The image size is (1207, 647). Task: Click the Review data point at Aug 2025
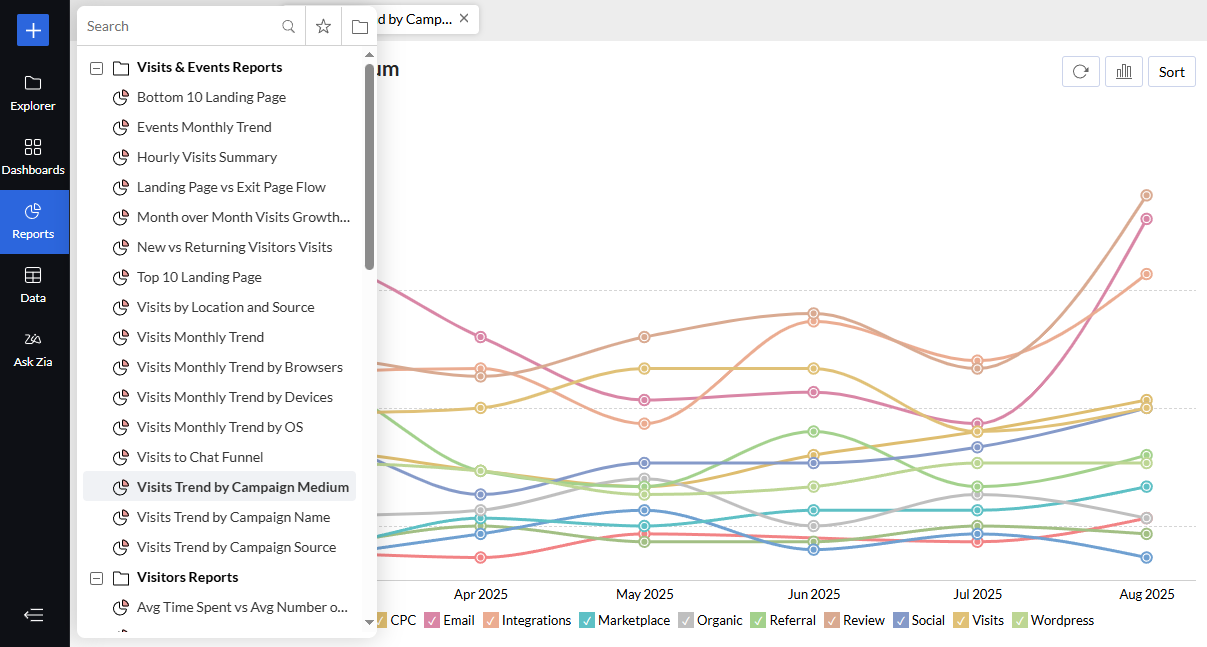click(1147, 196)
